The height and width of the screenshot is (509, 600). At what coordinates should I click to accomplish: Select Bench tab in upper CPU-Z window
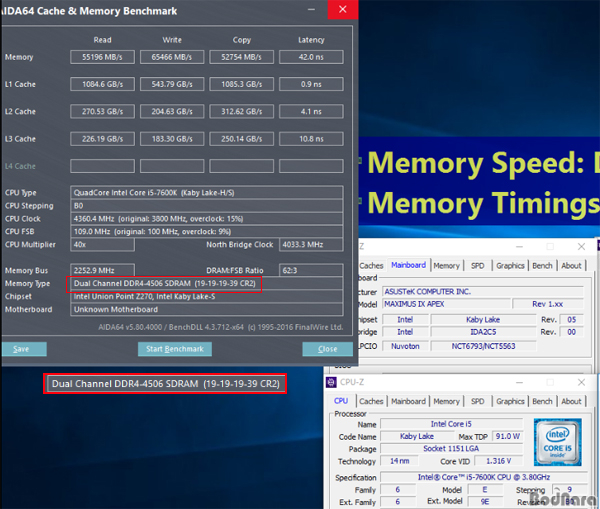542,266
